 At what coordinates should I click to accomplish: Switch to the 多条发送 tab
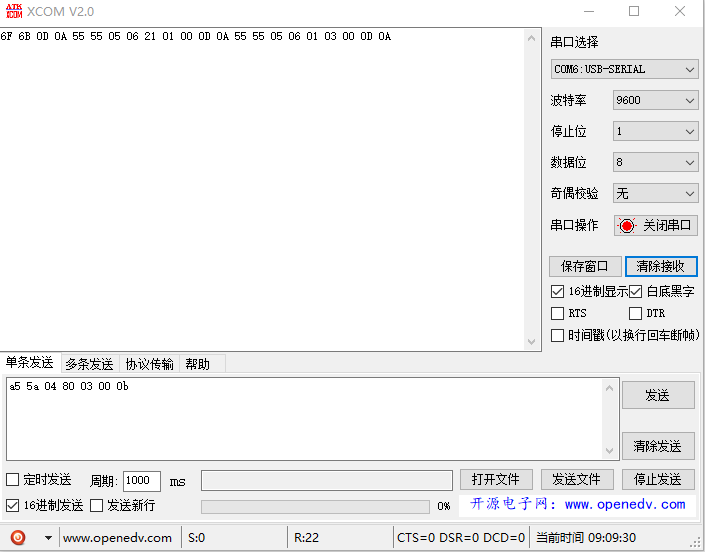pos(89,364)
